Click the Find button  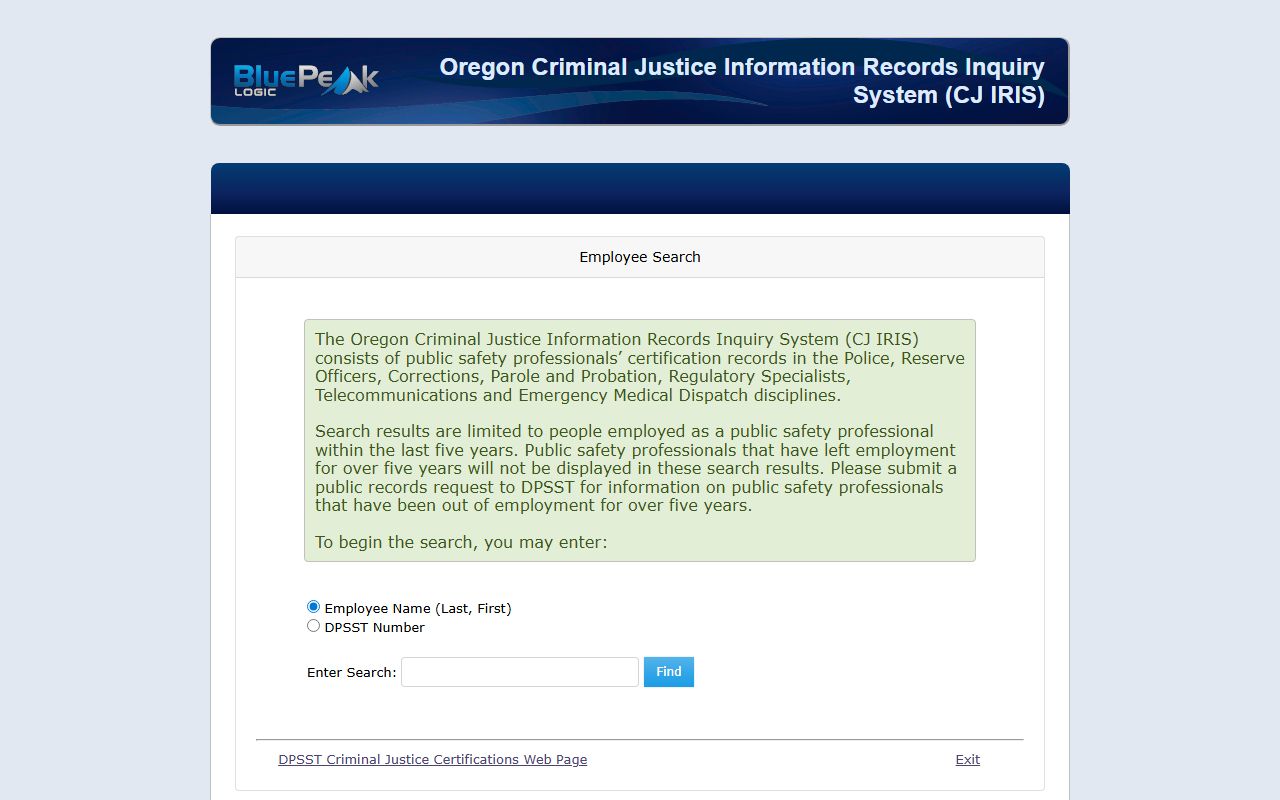point(669,672)
